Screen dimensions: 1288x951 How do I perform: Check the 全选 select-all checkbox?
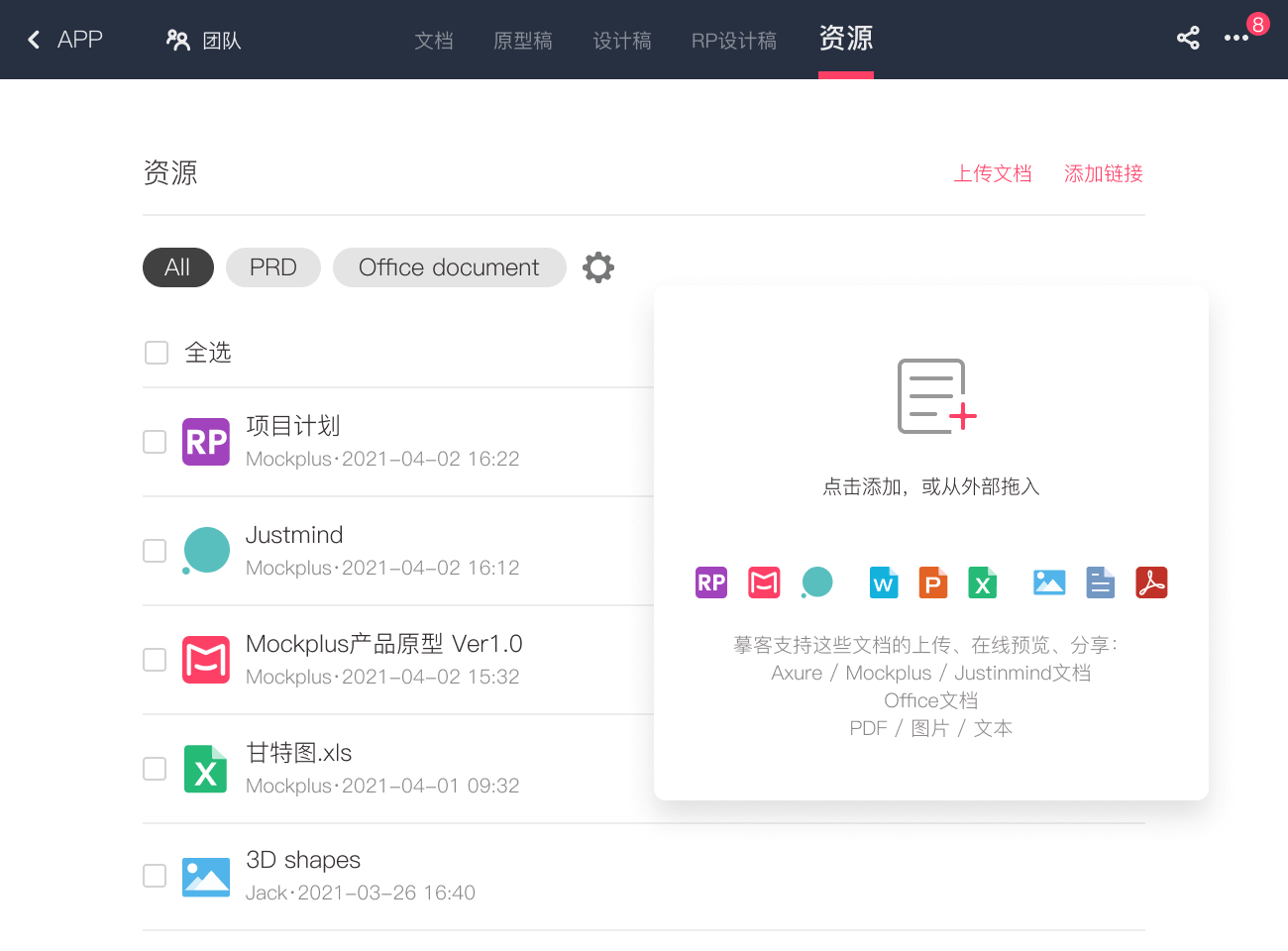(x=157, y=352)
